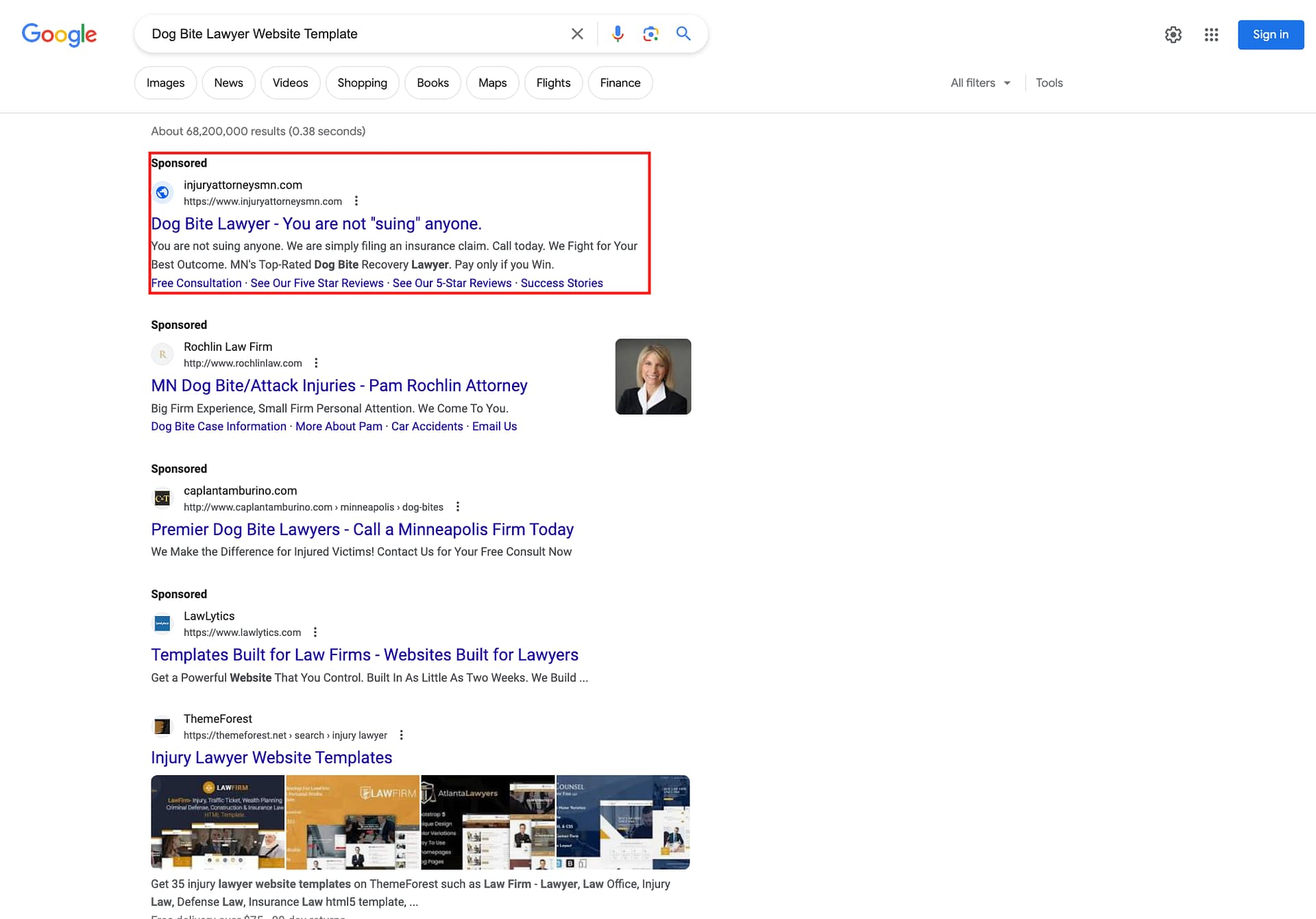Image resolution: width=1316 pixels, height=919 pixels.
Task: Open the Google apps grid
Action: click(1211, 34)
